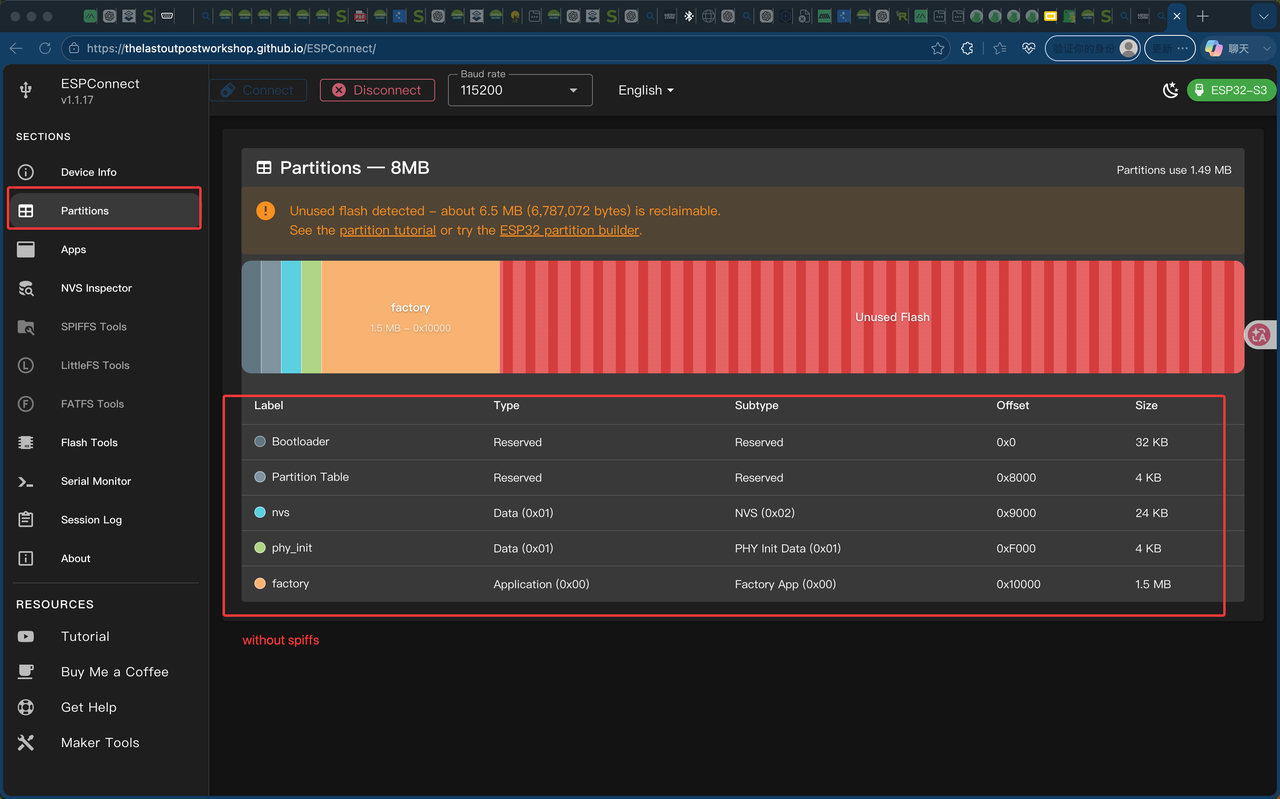This screenshot has height=799, width=1280.
Task: Open SPIFFS Tools section
Action: [x=103, y=327]
